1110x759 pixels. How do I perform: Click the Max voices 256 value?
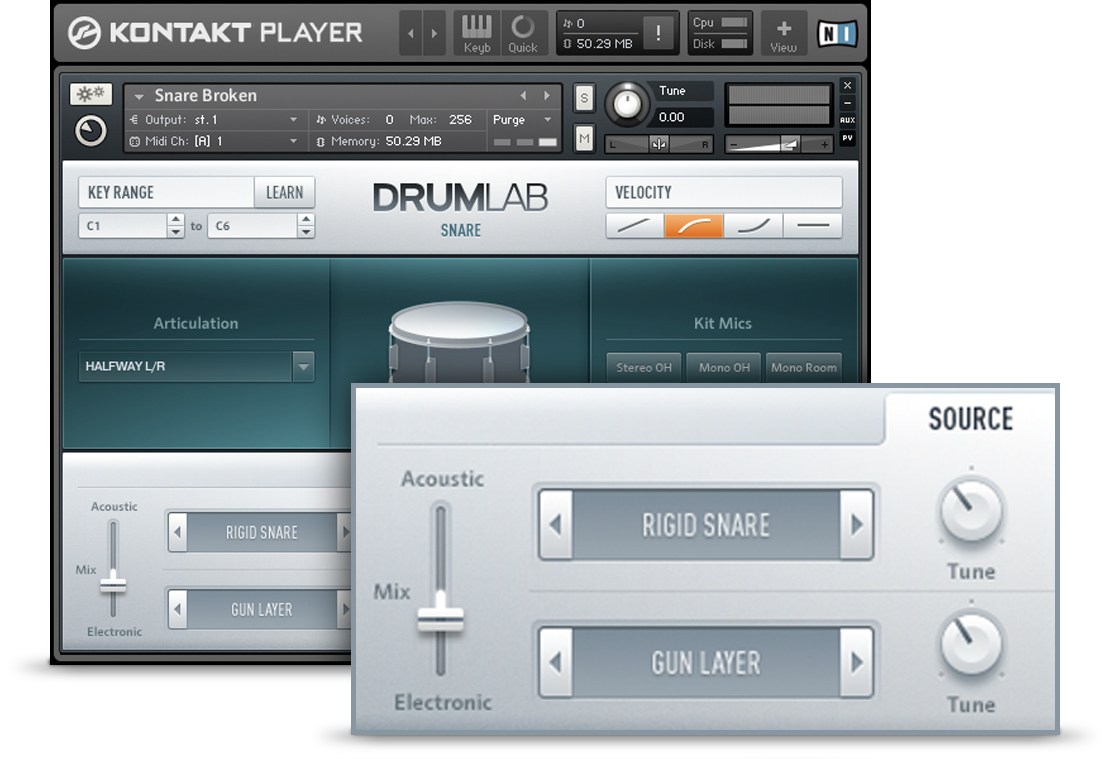460,120
